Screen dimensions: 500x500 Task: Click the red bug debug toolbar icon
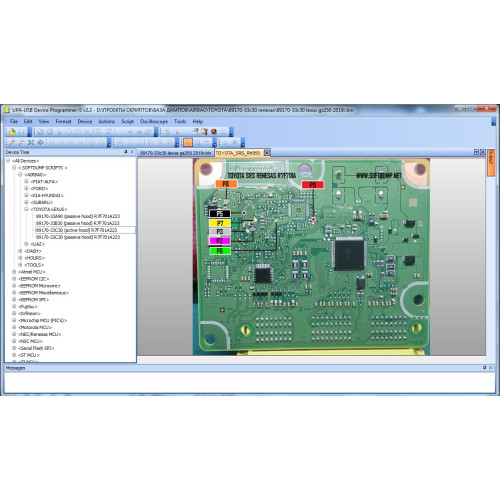click(x=214, y=132)
